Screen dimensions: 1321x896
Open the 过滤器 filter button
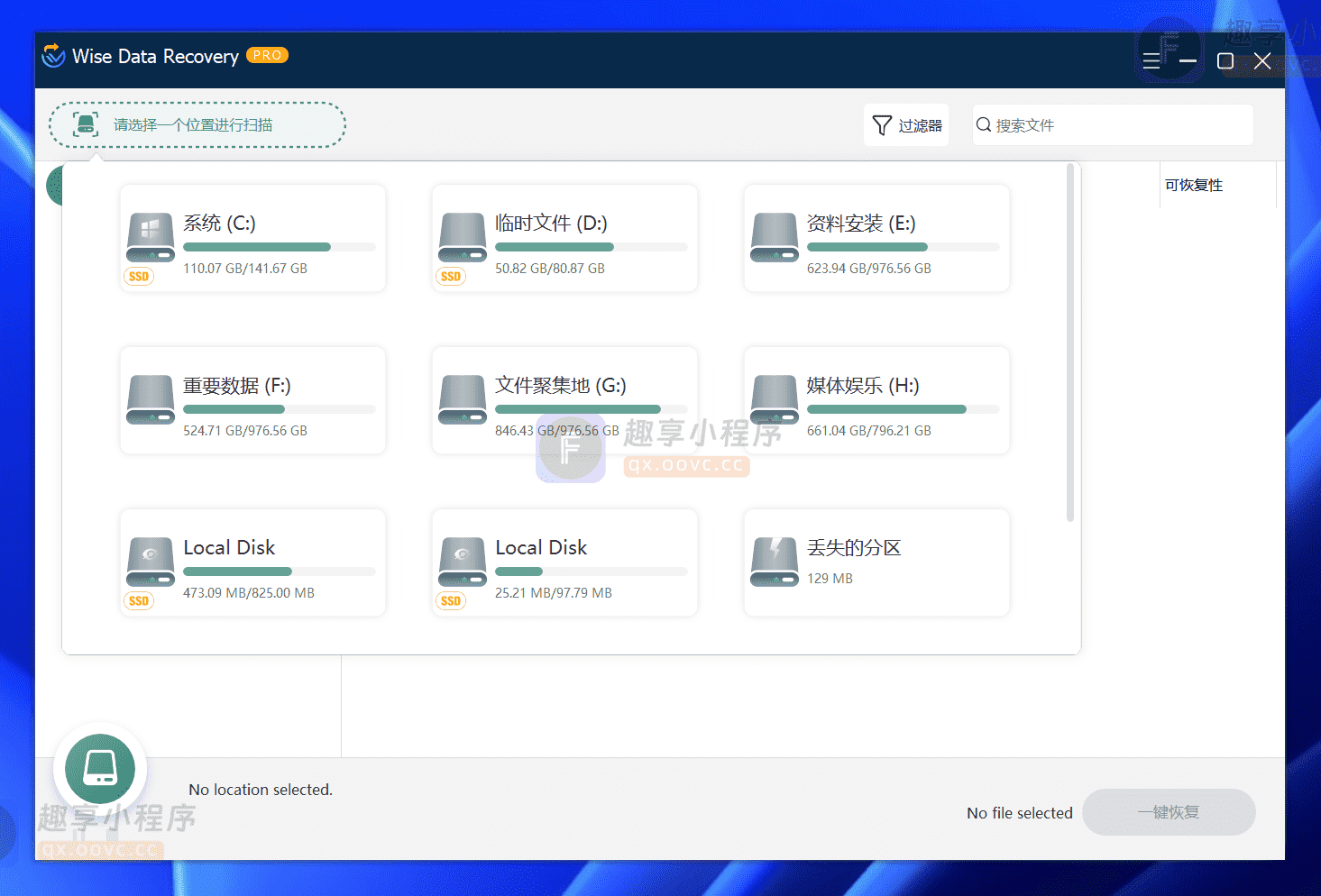[906, 125]
